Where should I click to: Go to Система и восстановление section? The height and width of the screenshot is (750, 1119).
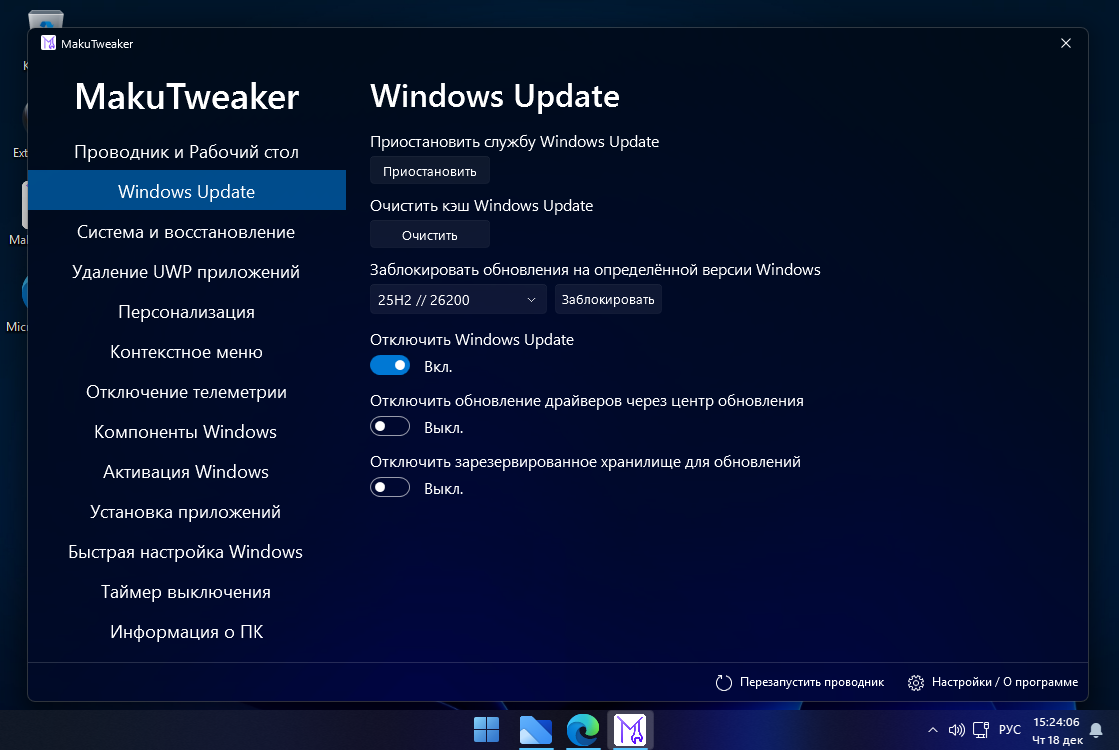(x=186, y=232)
